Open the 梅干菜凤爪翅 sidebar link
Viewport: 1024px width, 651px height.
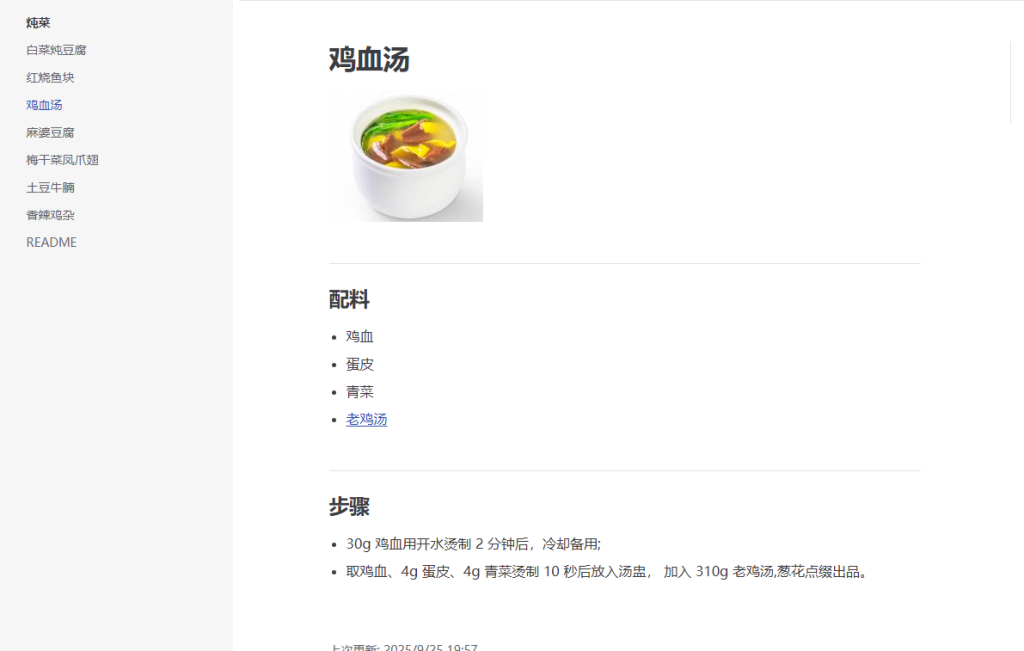[x=63, y=160]
